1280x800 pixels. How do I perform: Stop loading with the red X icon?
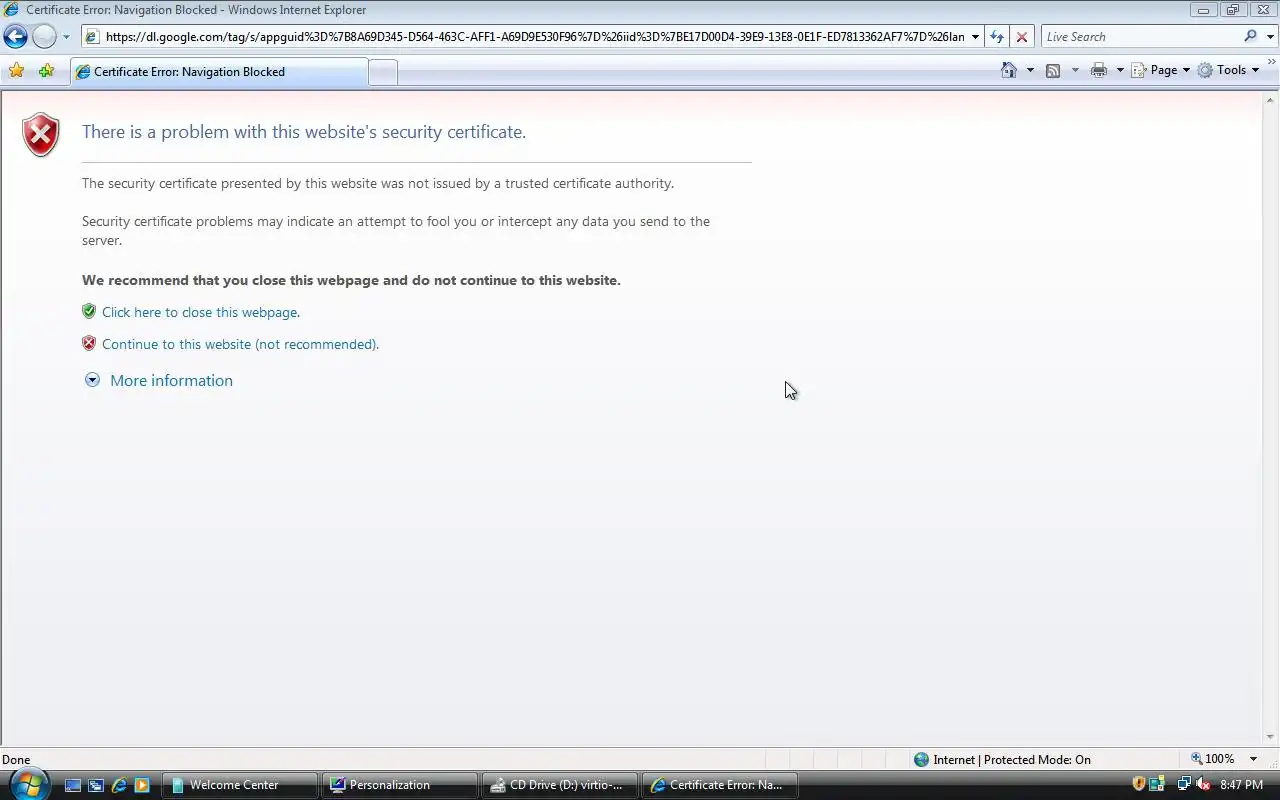1021,37
